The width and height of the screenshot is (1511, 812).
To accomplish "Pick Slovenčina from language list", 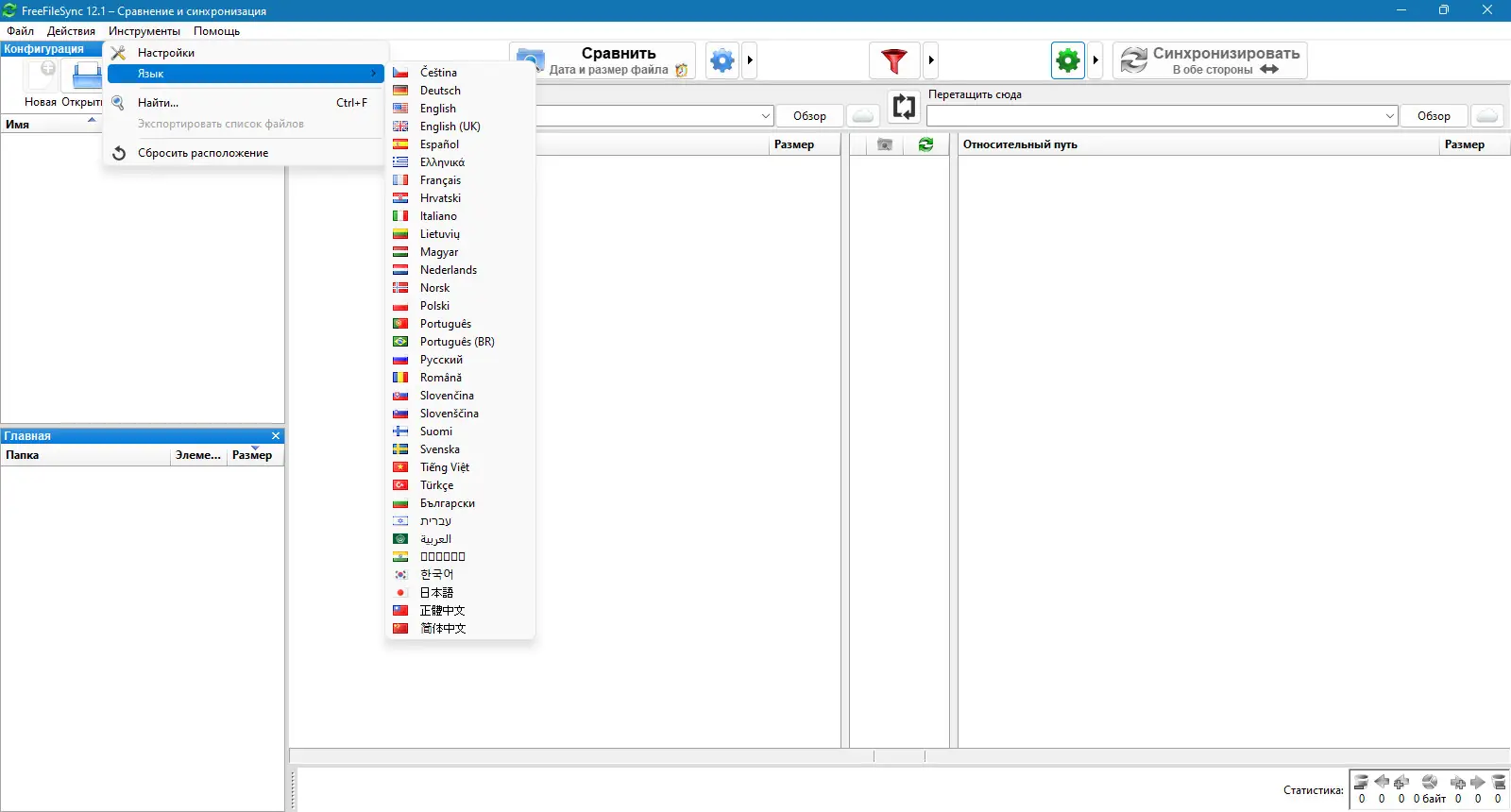I will (460, 396).
